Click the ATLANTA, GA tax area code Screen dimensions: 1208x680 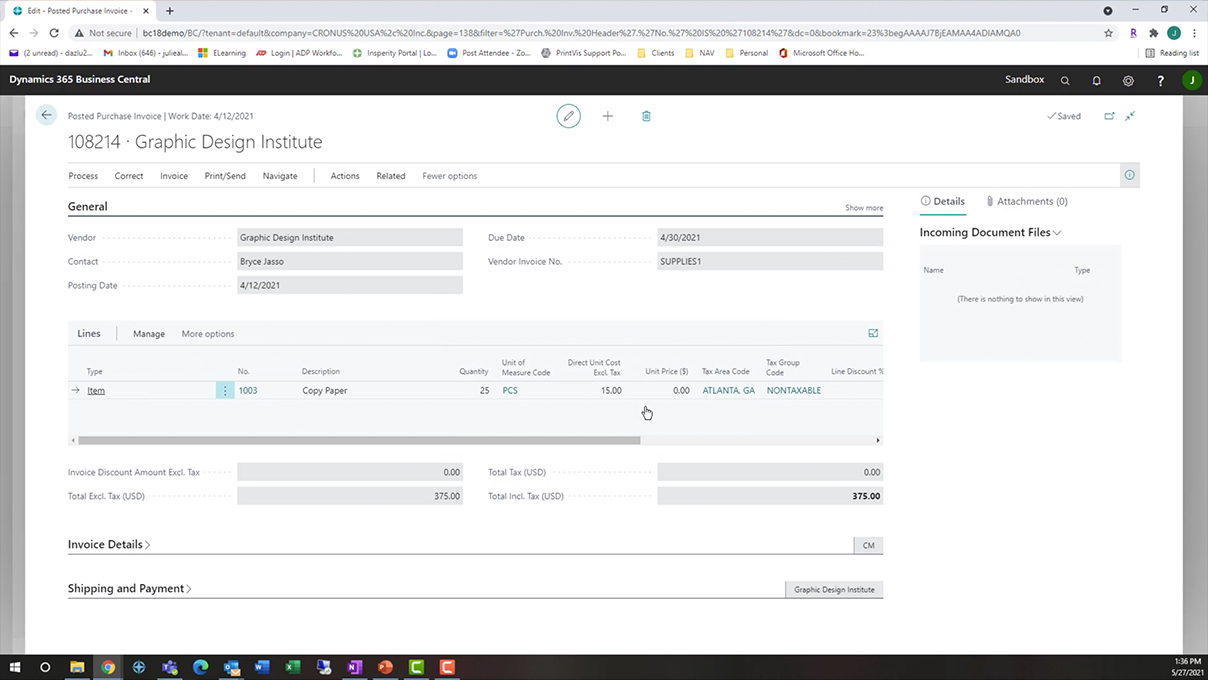[729, 390]
